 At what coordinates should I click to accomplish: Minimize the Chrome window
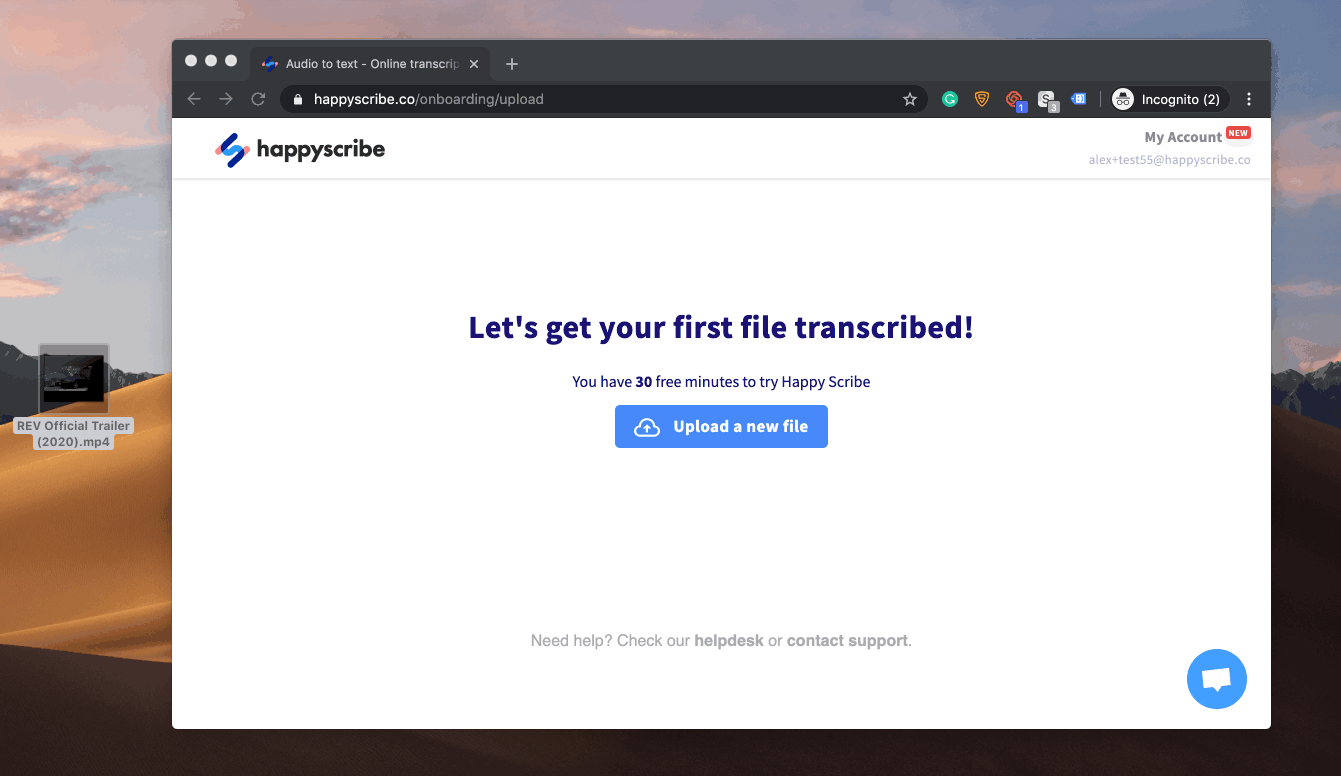pos(211,61)
